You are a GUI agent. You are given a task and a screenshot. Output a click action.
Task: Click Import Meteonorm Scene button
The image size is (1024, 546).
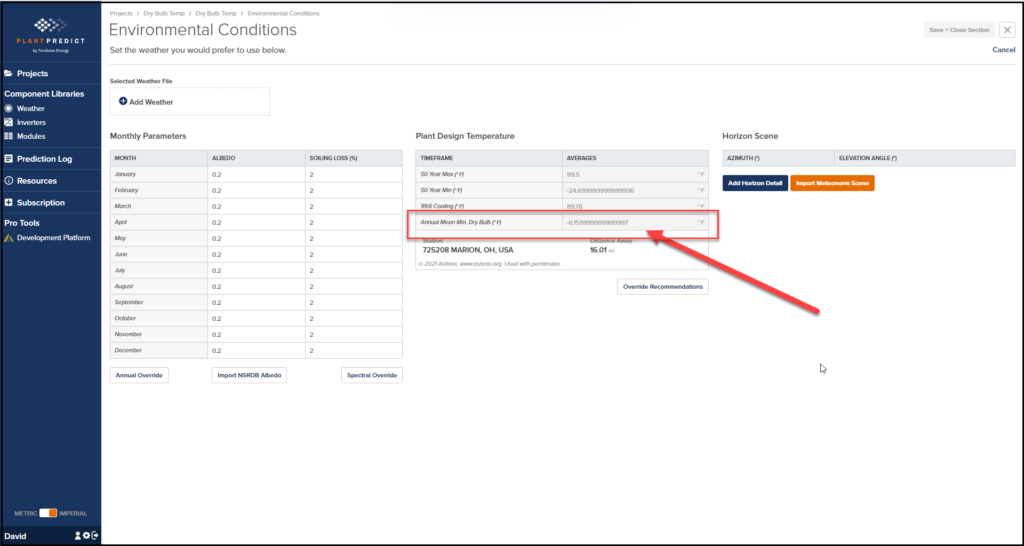[x=832, y=183]
